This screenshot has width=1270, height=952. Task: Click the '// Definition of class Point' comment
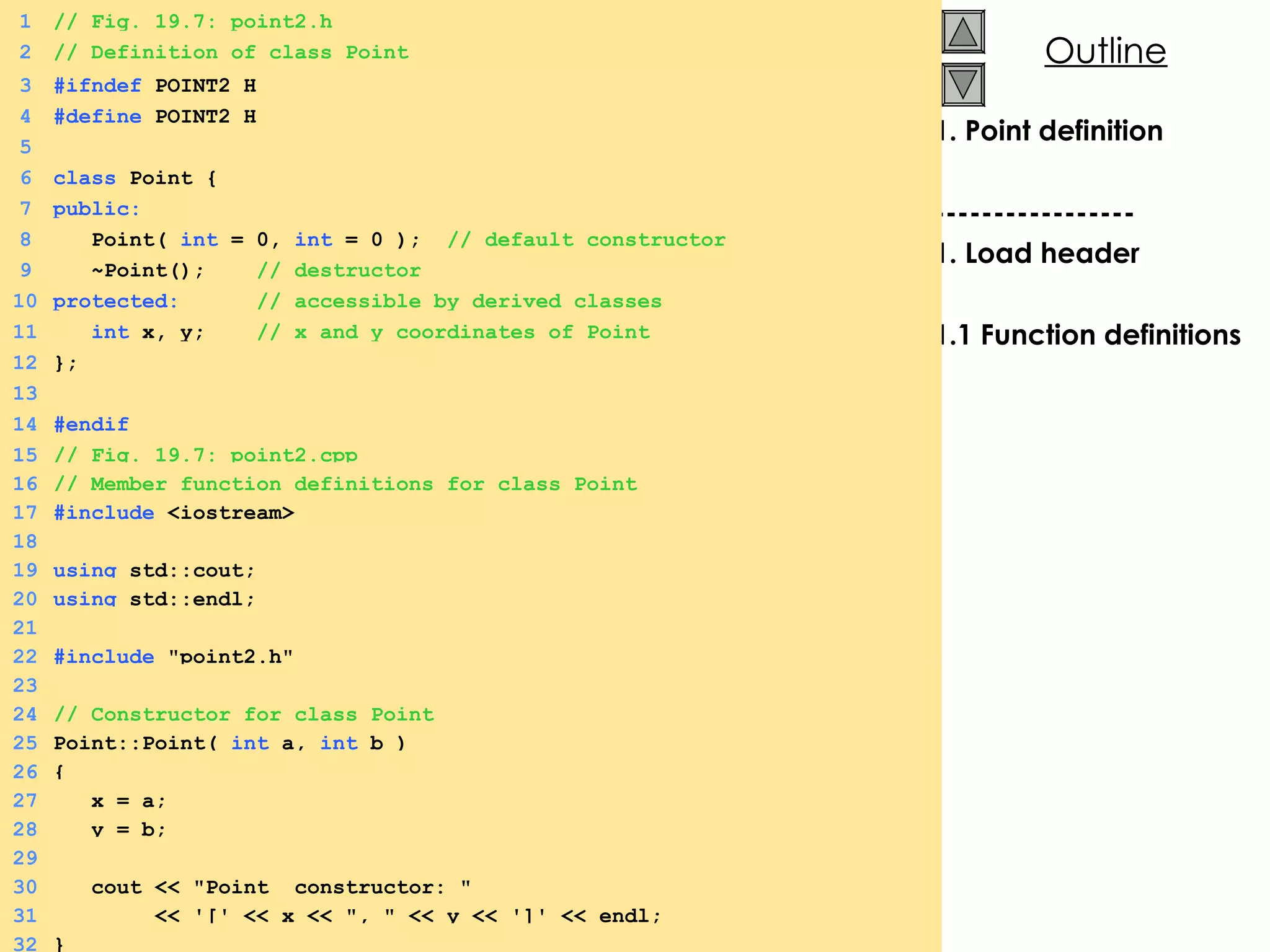(231, 52)
